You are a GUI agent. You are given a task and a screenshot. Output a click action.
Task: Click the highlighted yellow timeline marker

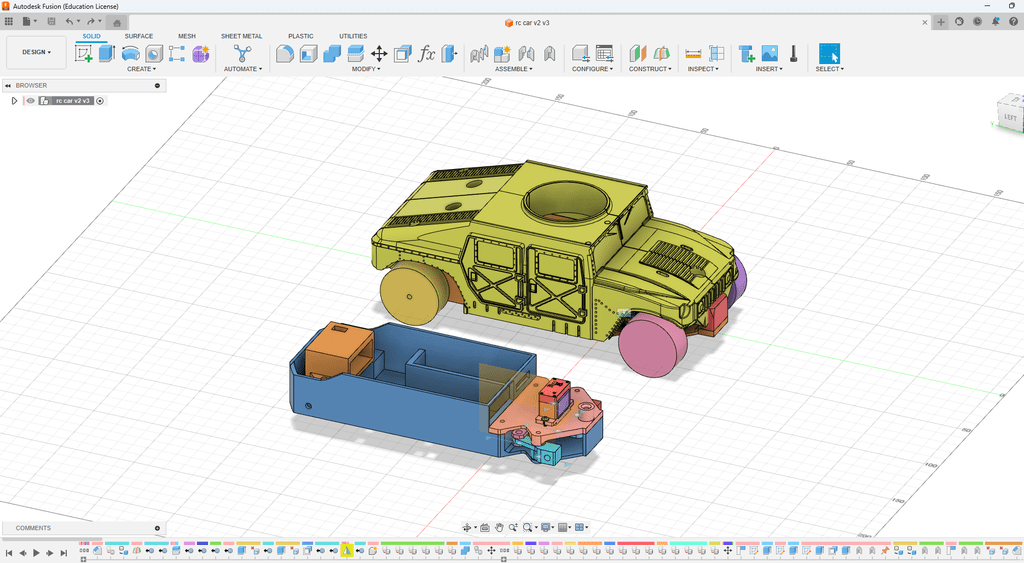[347, 551]
